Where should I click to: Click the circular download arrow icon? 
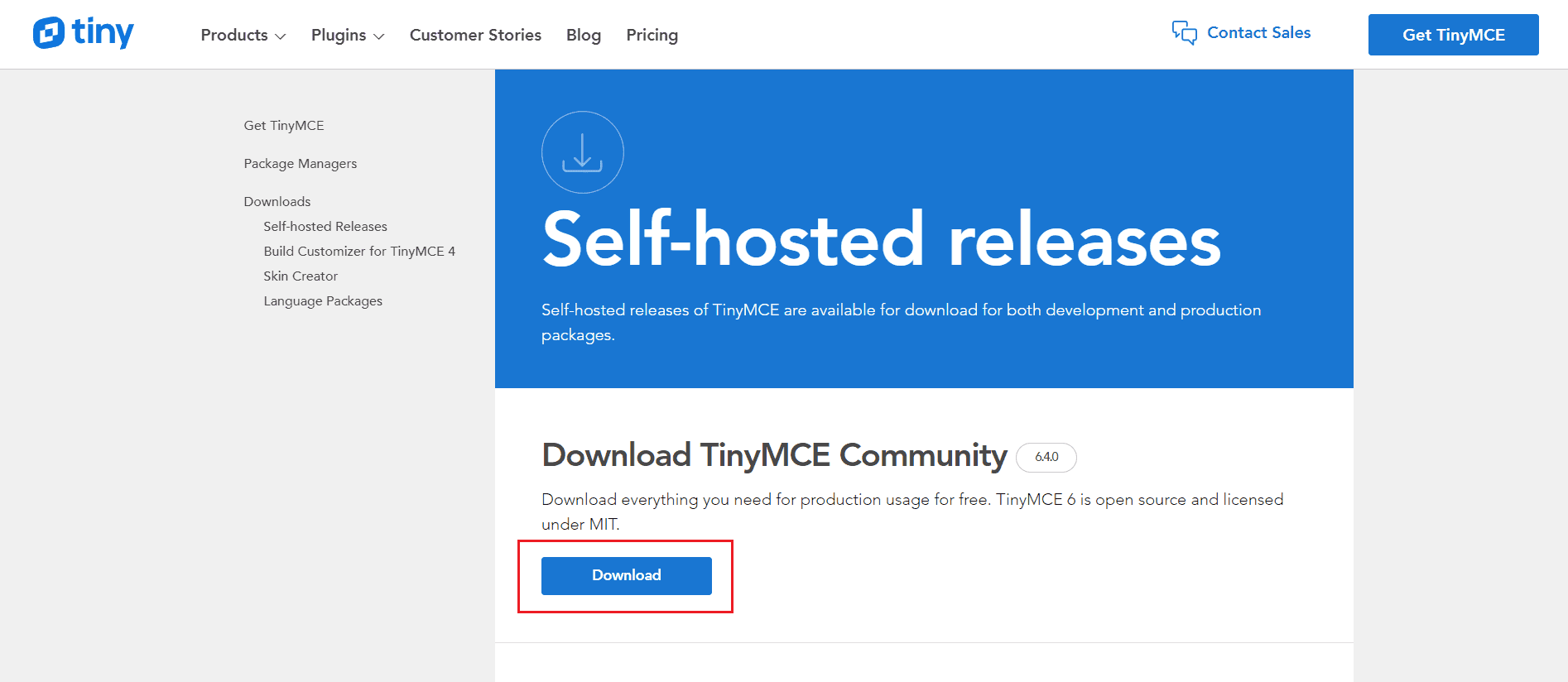click(582, 152)
